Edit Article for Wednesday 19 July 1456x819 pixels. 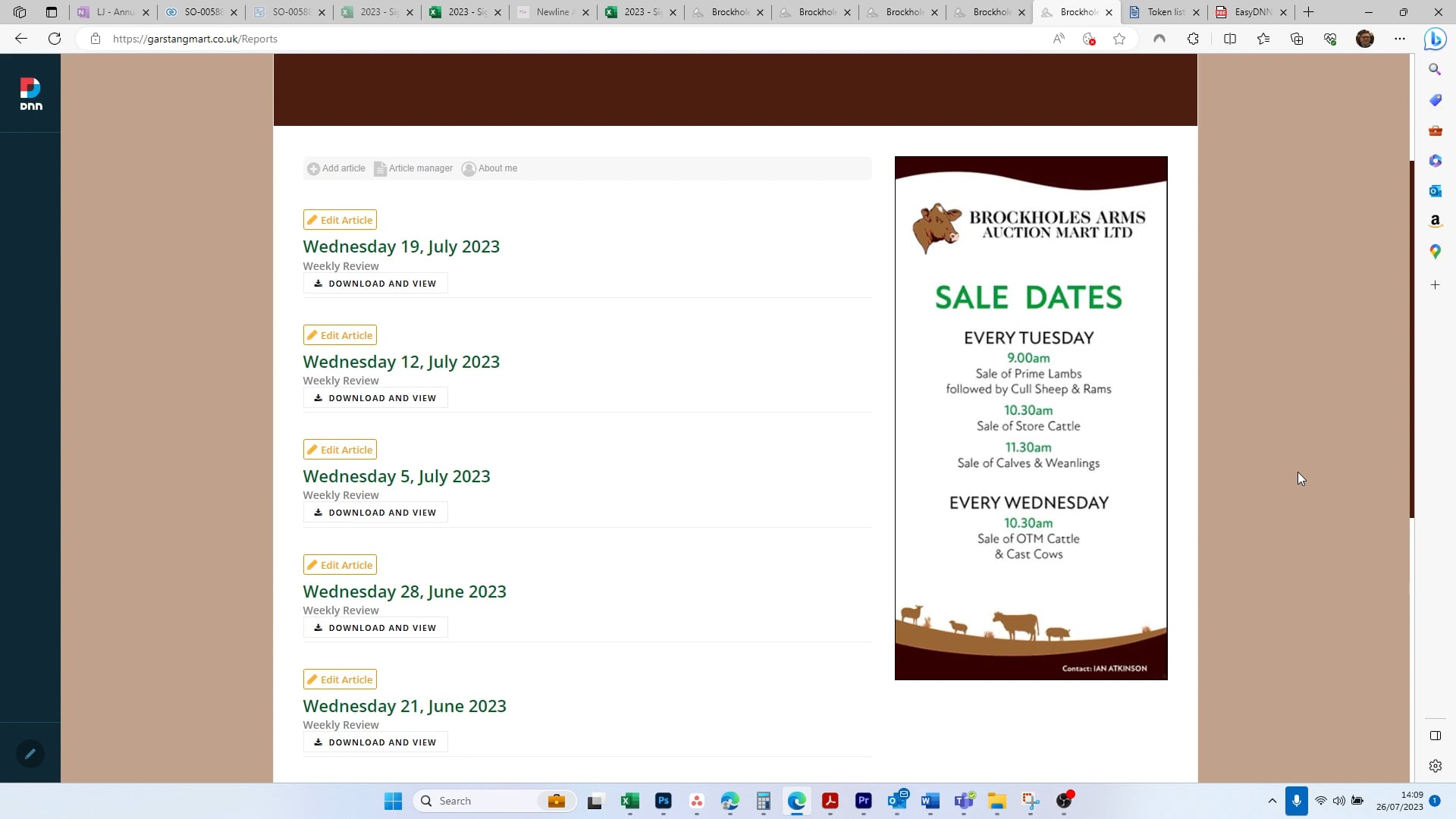click(x=340, y=220)
